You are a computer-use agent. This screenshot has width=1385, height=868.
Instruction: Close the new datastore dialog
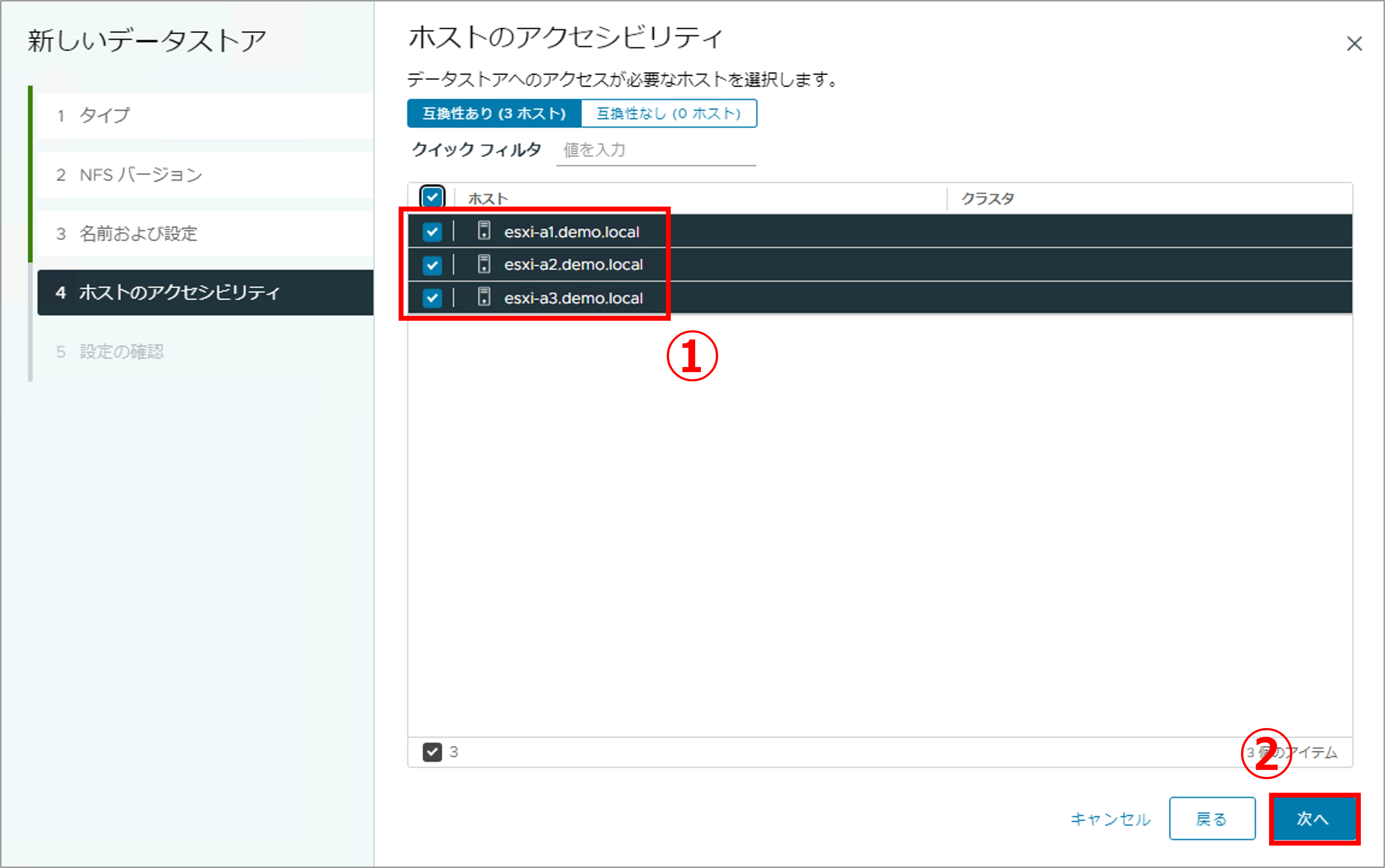1354,44
